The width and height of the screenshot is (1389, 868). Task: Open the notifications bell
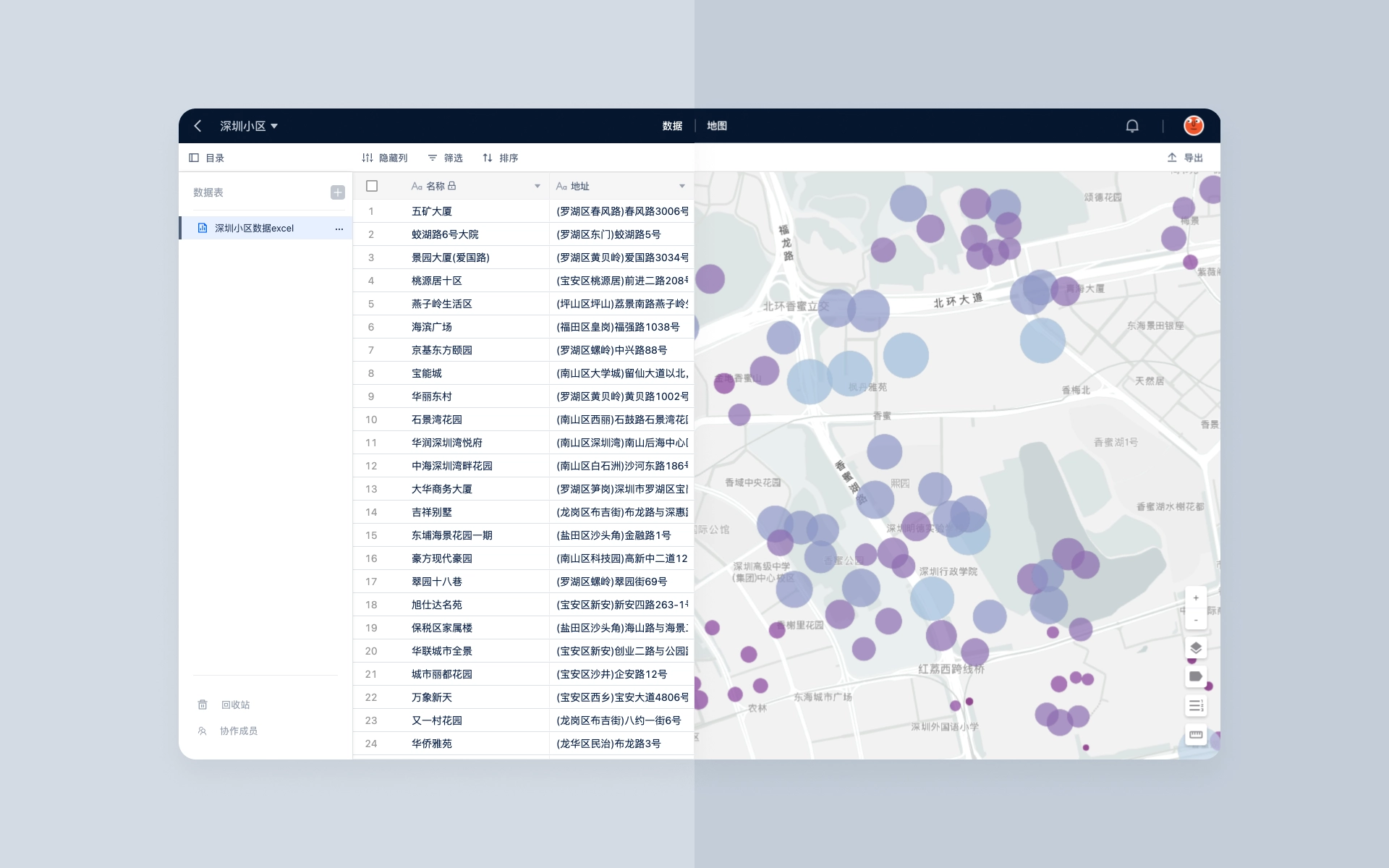click(x=1132, y=126)
